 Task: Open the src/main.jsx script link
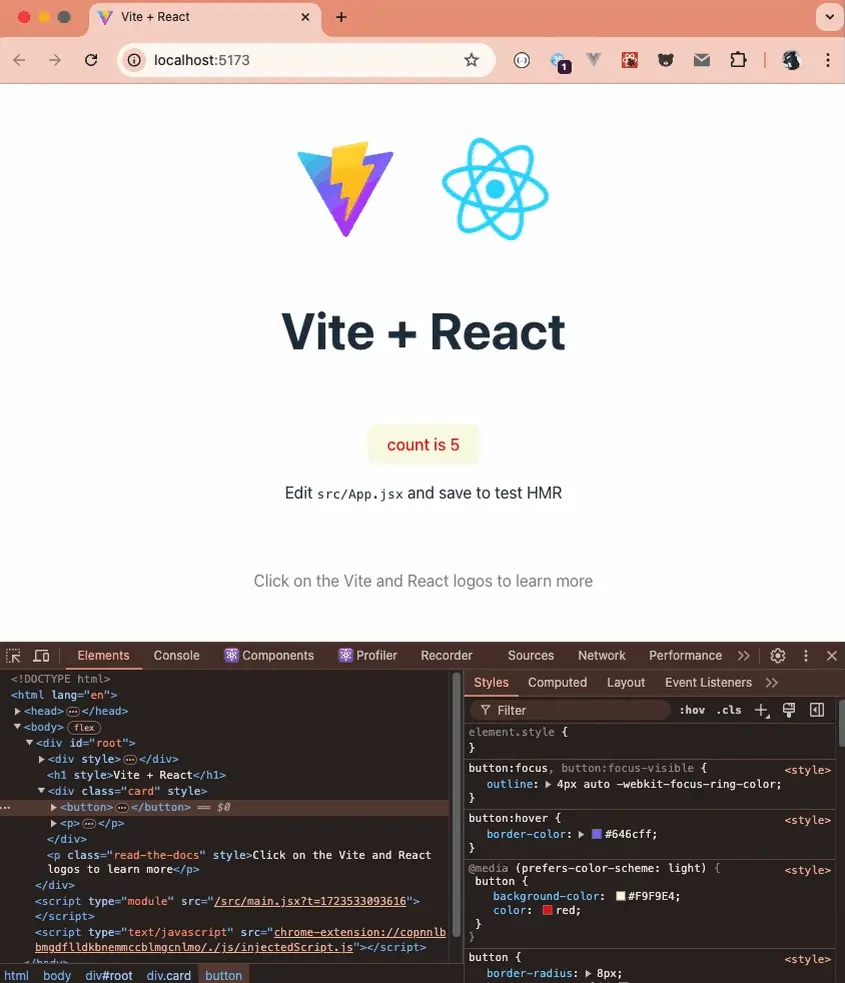(310, 901)
